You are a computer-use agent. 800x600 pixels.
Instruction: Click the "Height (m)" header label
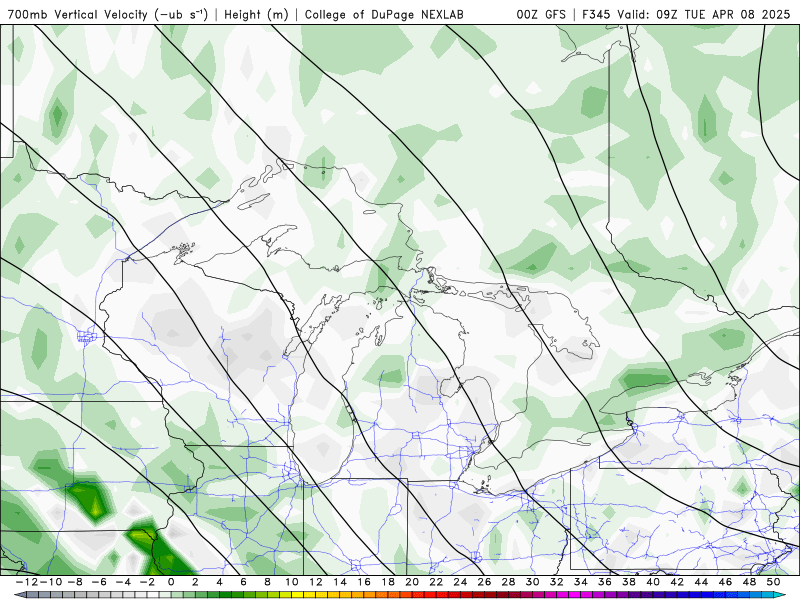pyautogui.click(x=256, y=14)
